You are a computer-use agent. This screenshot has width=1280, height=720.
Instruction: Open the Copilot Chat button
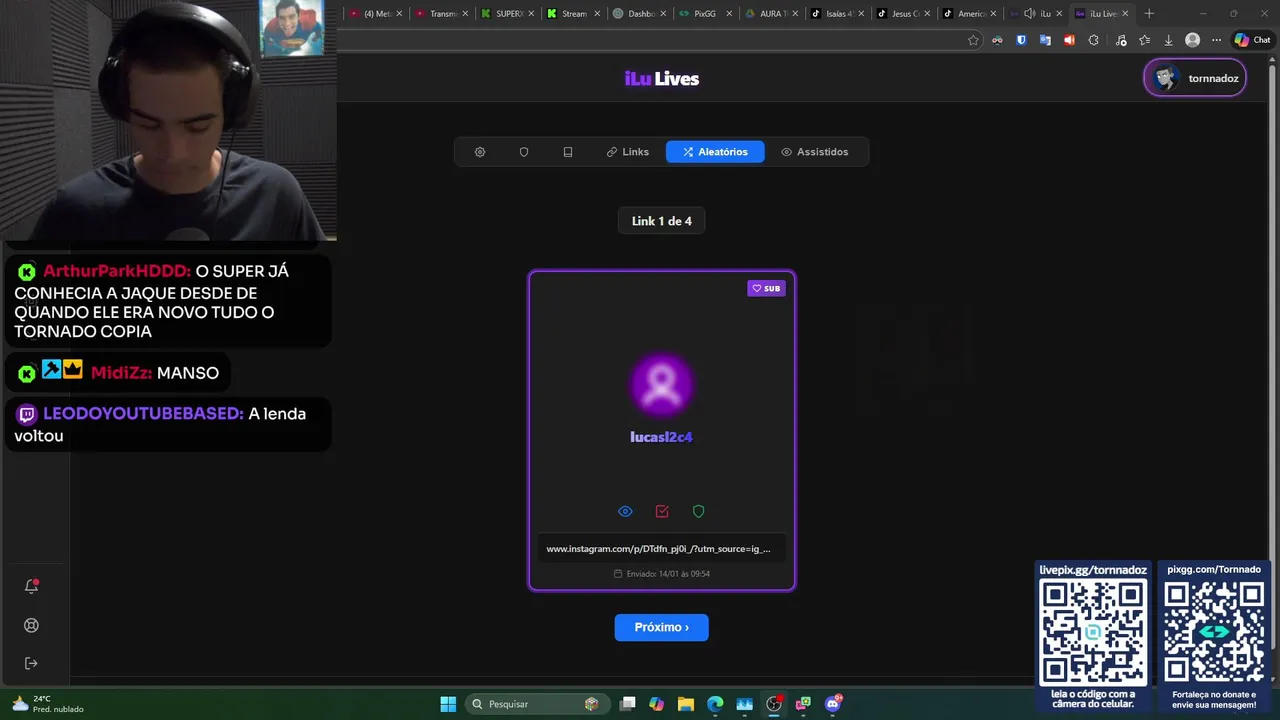point(1254,40)
